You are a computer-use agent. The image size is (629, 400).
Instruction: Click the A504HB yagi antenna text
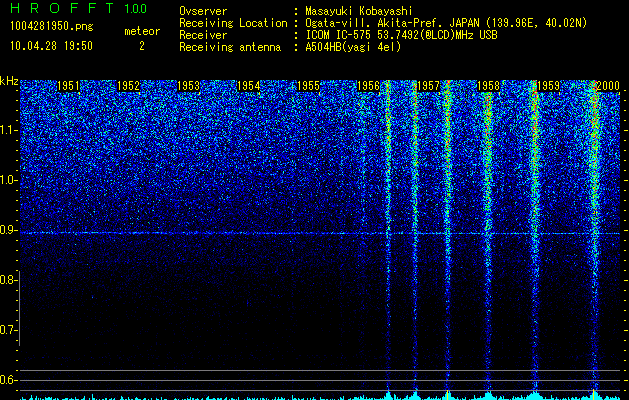pos(353,47)
